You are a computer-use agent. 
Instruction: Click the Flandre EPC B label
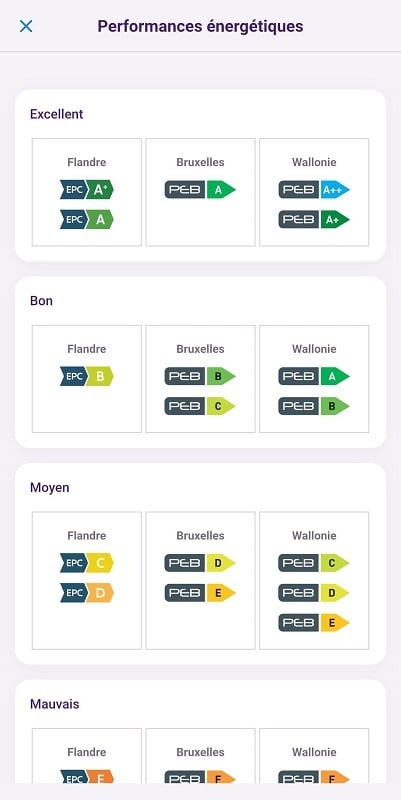[x=87, y=376]
